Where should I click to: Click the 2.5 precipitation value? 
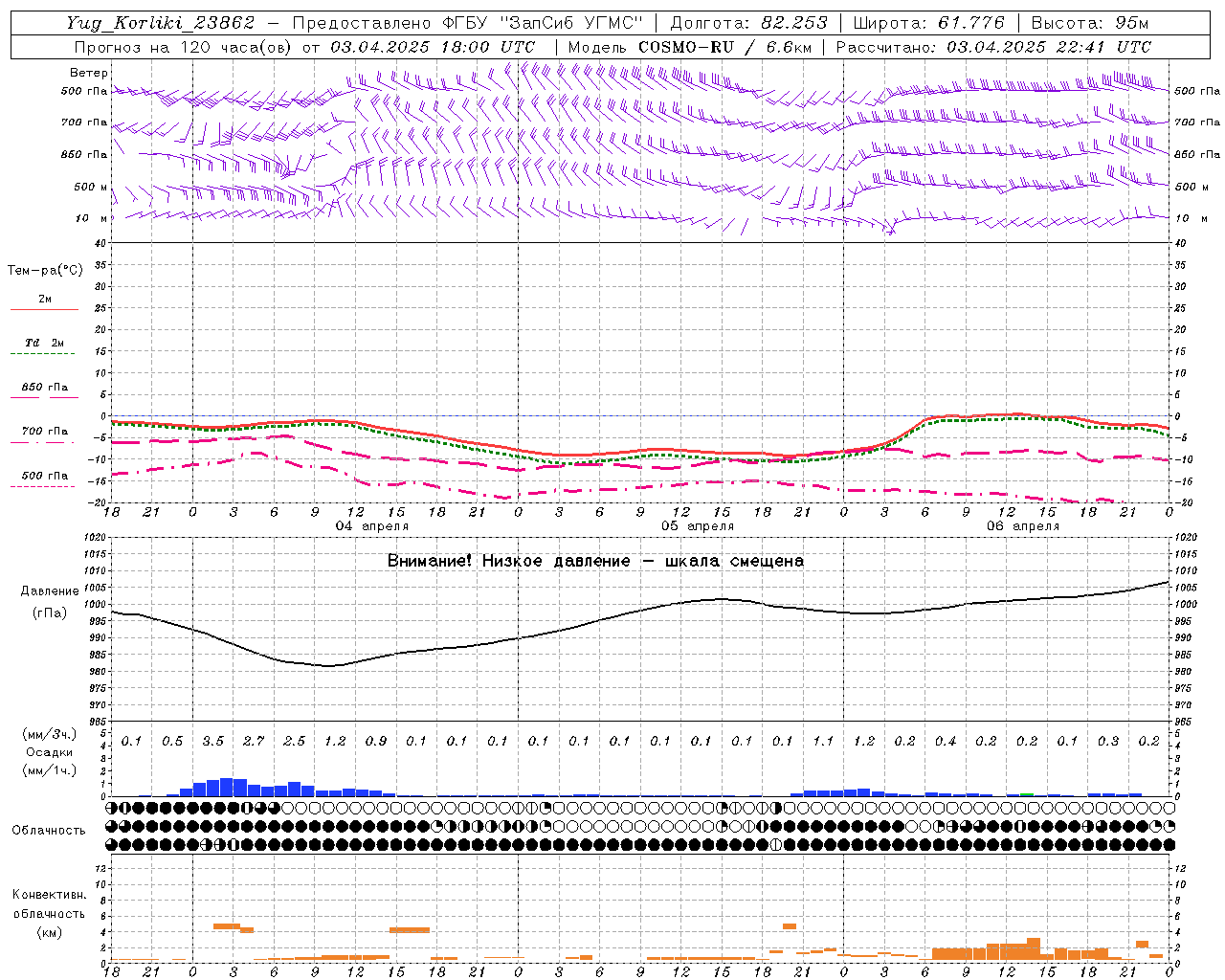[294, 742]
